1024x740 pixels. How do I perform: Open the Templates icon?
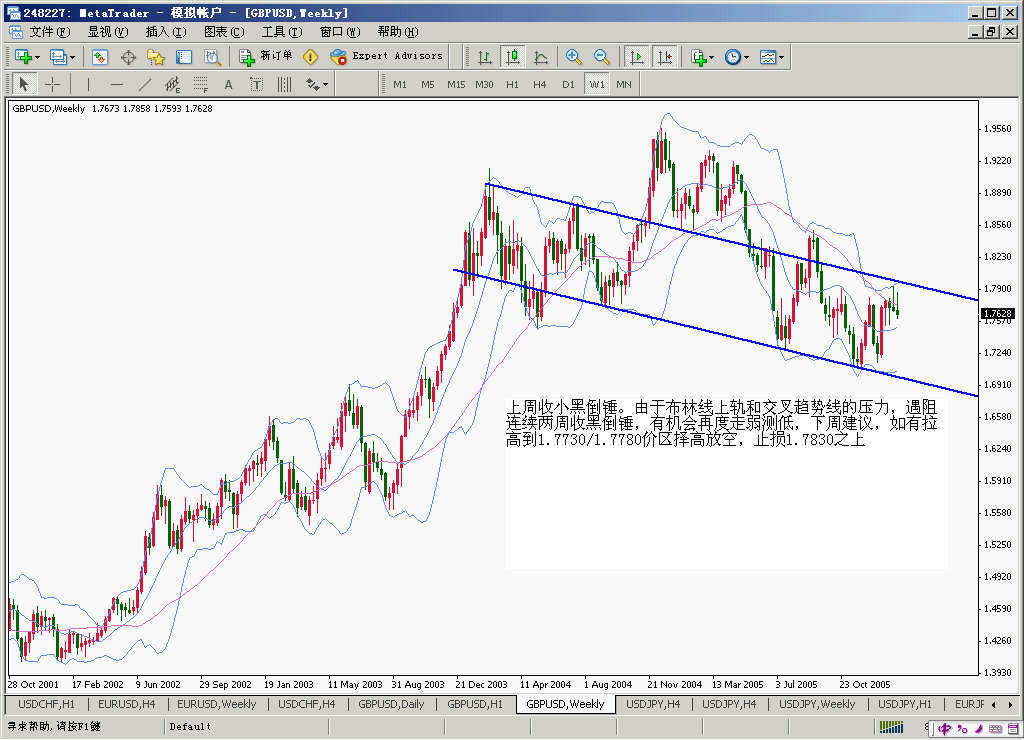click(767, 57)
